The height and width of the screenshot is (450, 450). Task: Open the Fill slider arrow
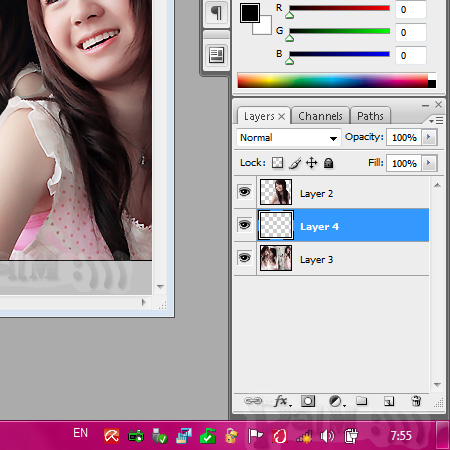pyautogui.click(x=429, y=163)
